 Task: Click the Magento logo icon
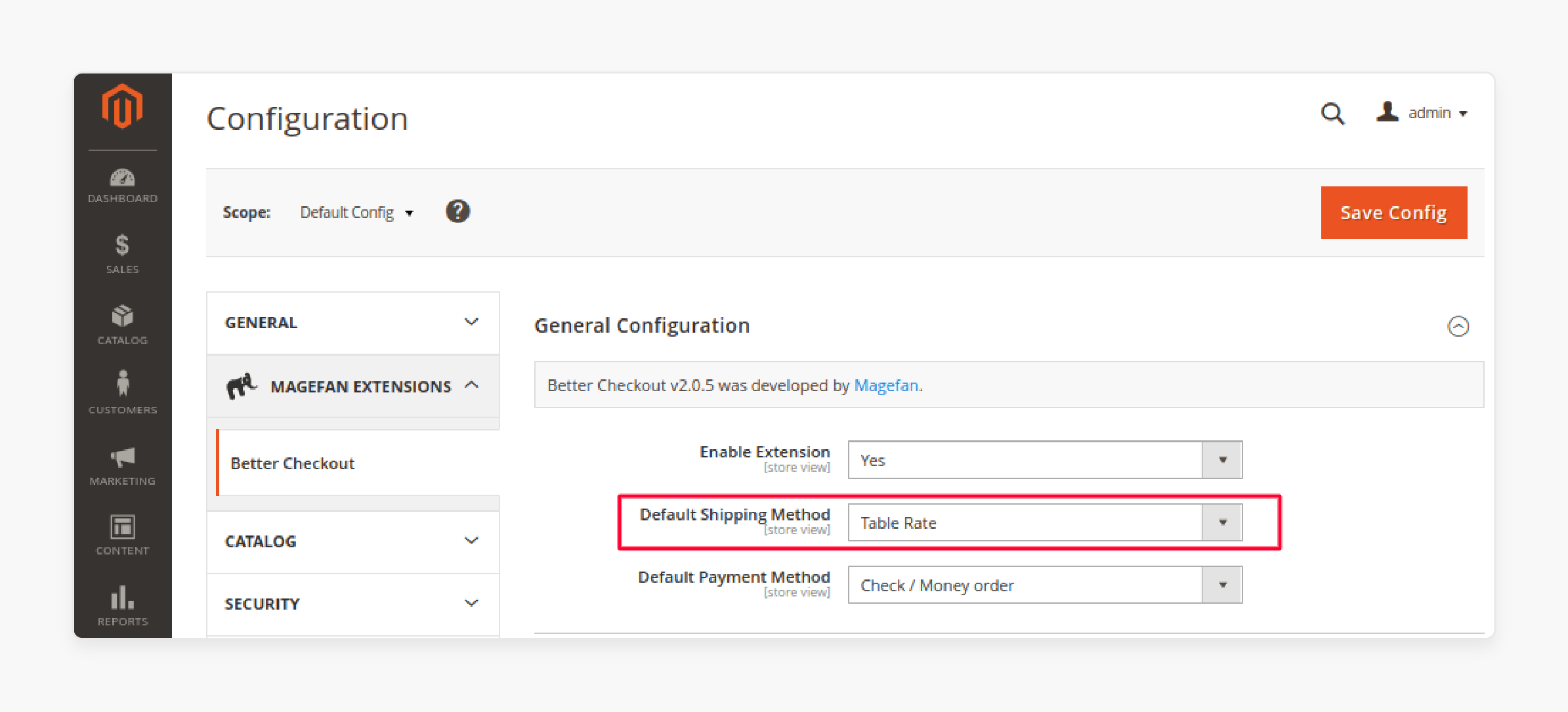122,106
